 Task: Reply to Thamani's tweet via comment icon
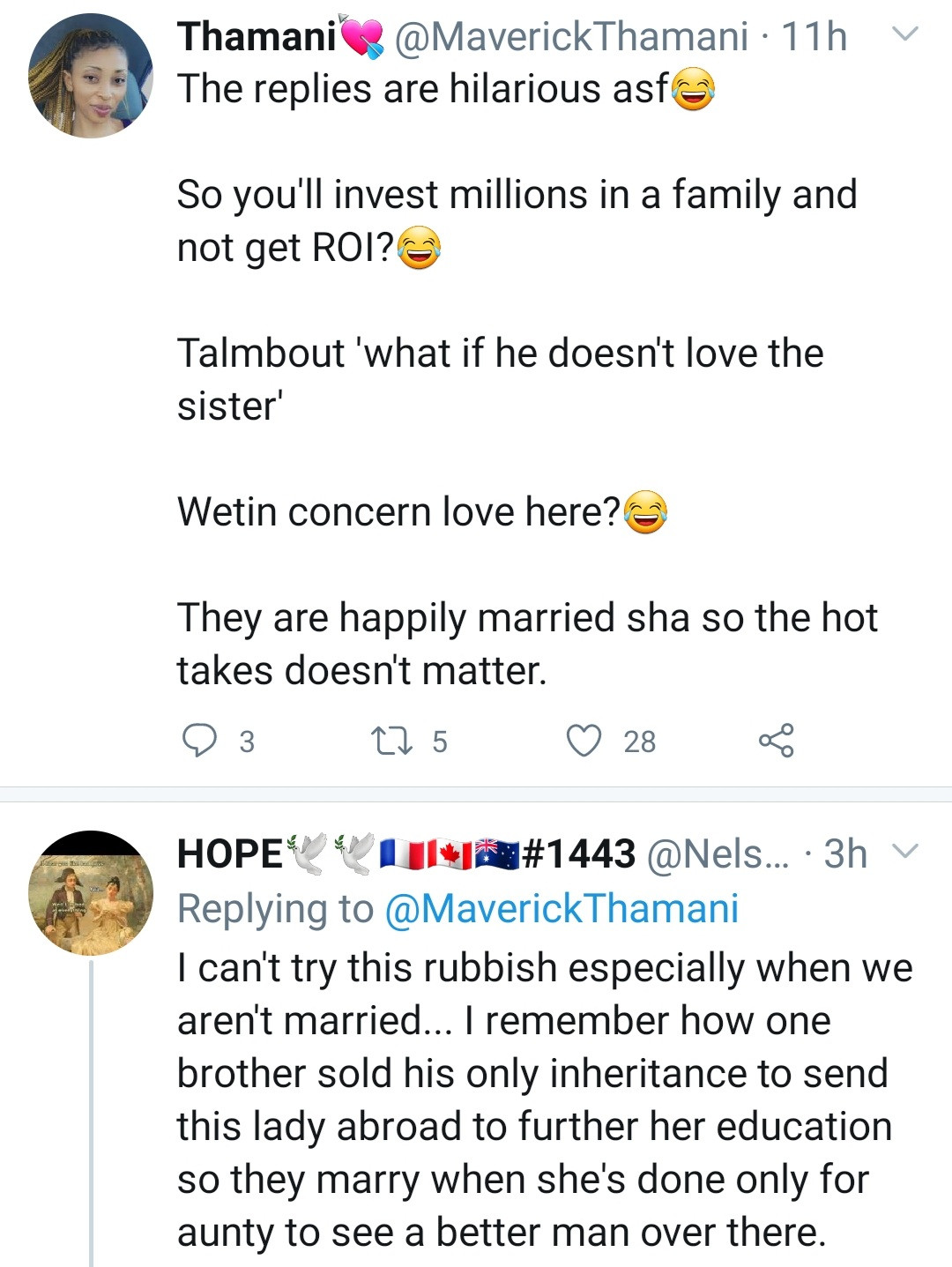pos(199,741)
